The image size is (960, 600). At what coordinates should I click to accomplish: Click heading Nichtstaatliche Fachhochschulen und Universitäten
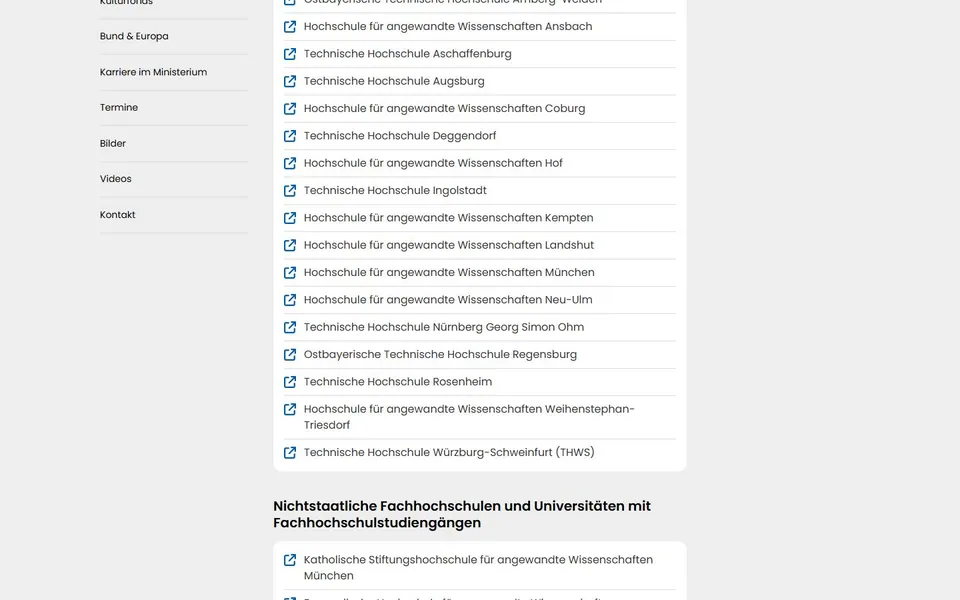(x=462, y=514)
